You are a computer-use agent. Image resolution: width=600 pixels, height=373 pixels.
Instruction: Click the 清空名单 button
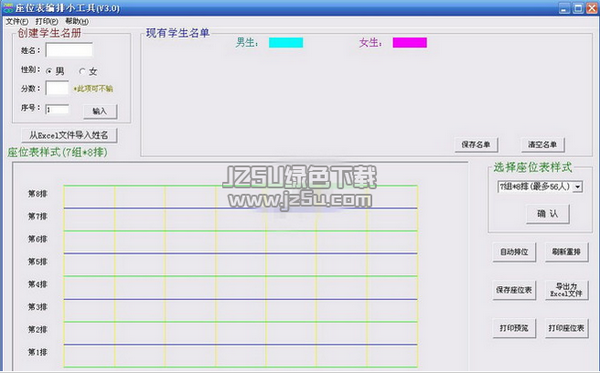click(x=543, y=145)
